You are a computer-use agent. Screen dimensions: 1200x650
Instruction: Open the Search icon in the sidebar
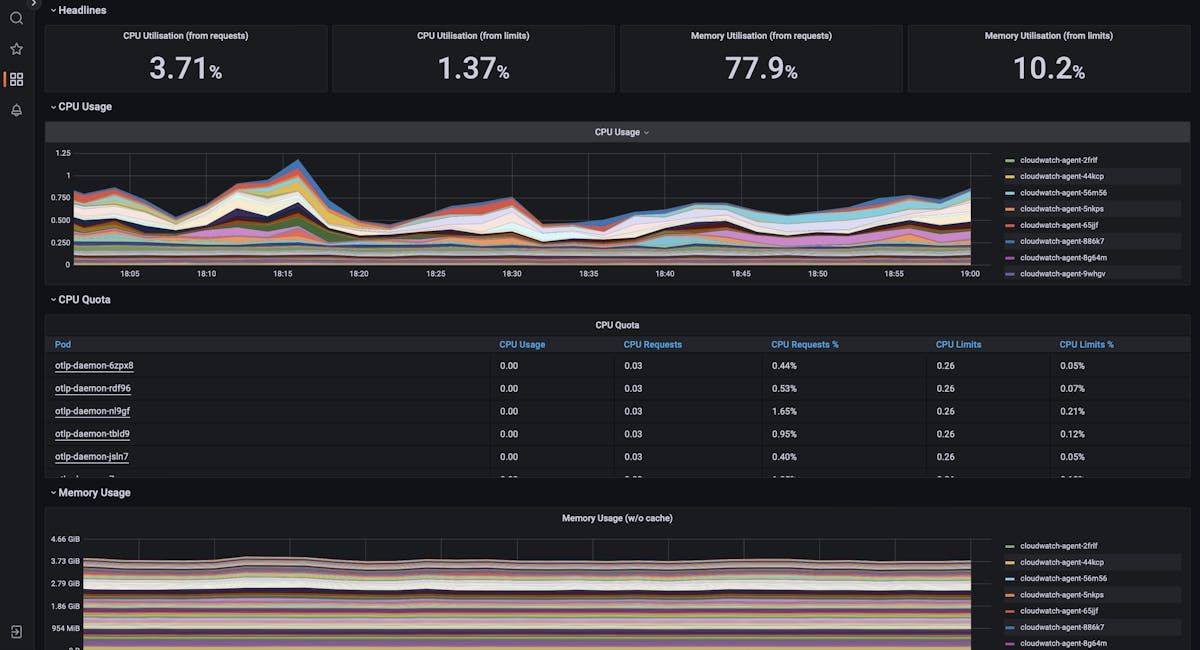[15, 18]
